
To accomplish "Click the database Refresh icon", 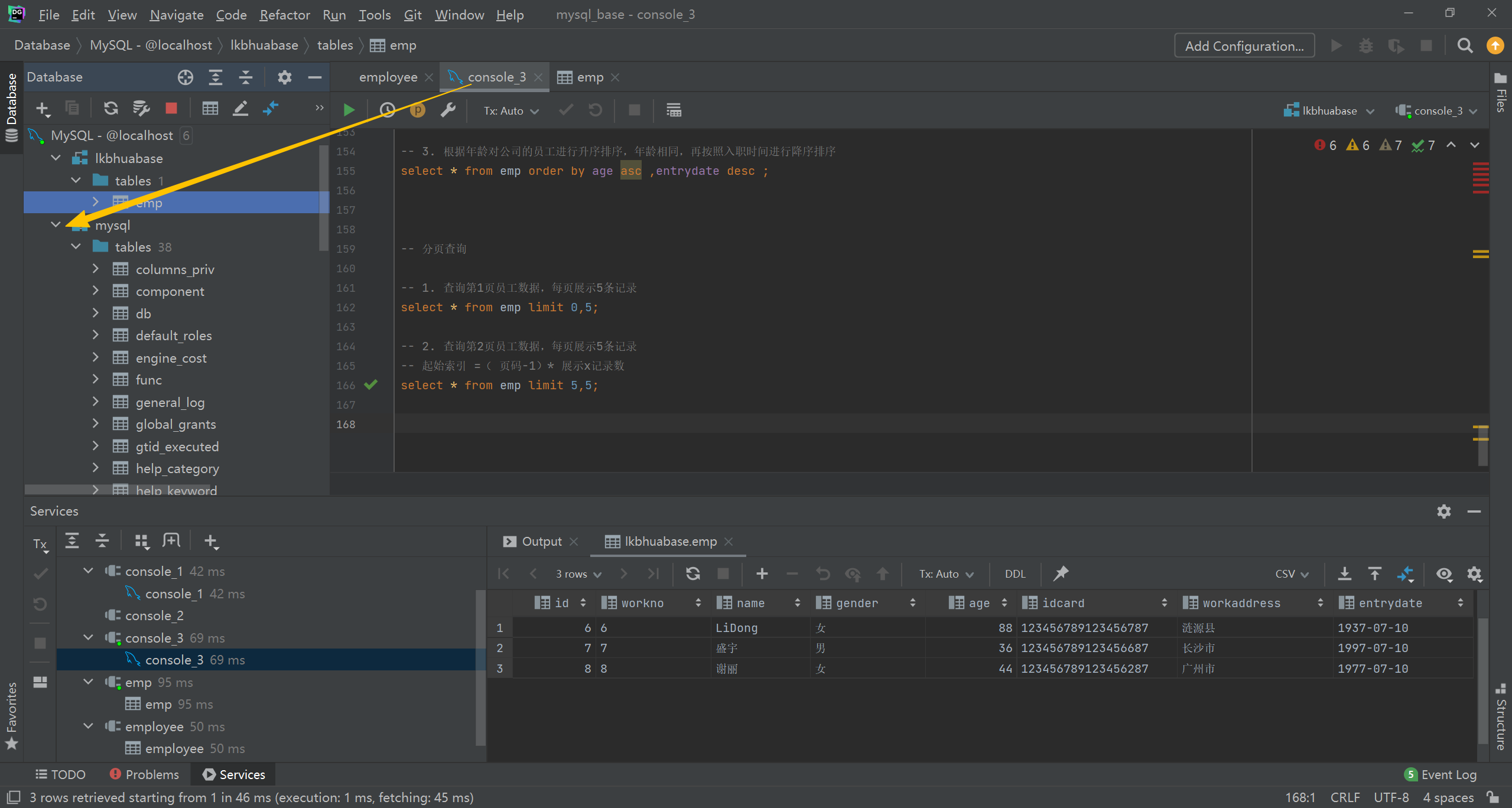I will tap(110, 109).
